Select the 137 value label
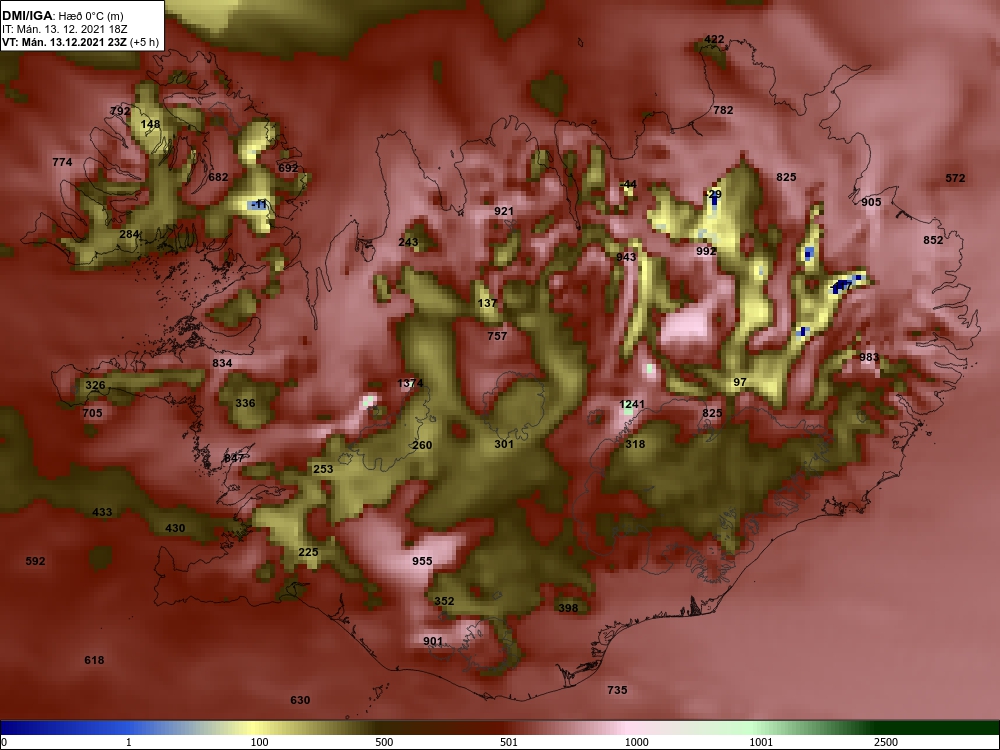The width and height of the screenshot is (1000, 750). coord(487,303)
